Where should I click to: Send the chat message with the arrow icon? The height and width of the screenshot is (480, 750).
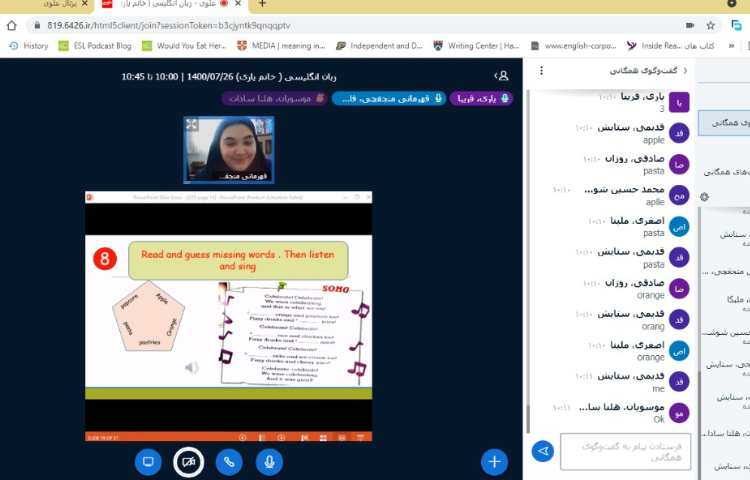(x=542, y=451)
